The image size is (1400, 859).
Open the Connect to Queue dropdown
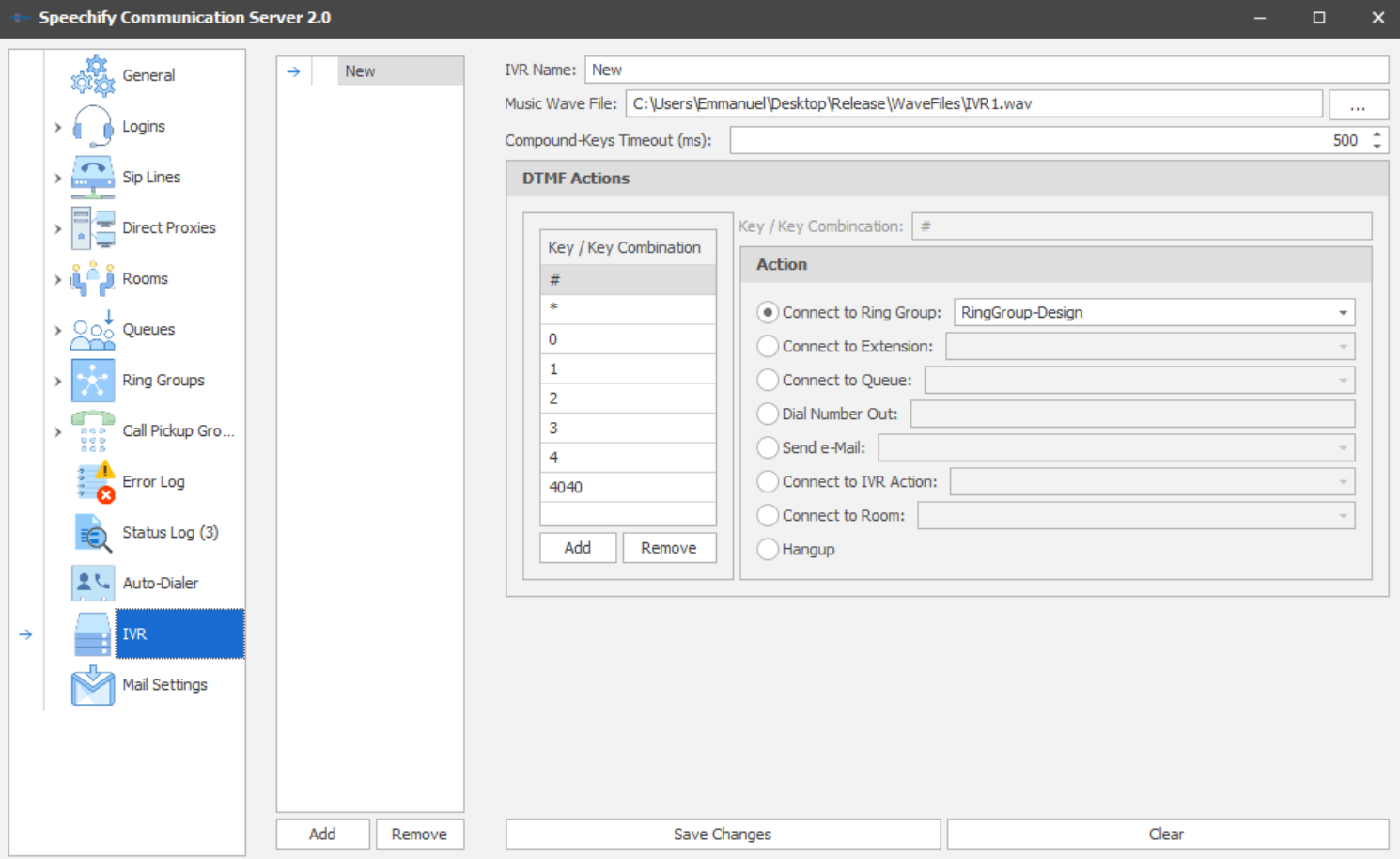point(1343,380)
